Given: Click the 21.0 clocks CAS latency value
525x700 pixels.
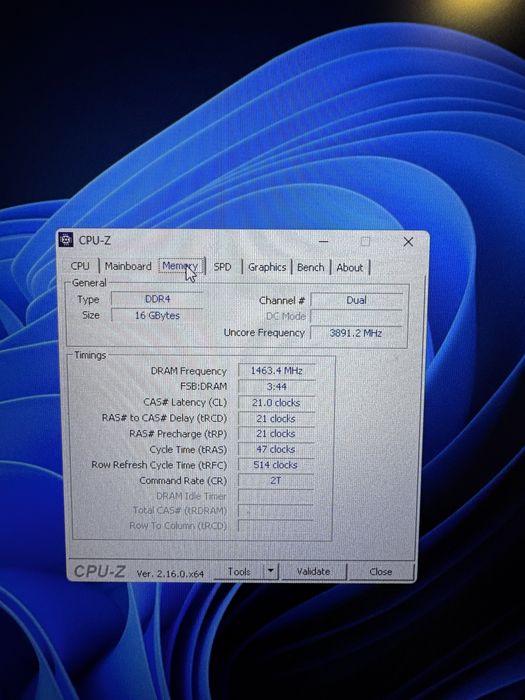Looking at the screenshot, I should click(276, 403).
